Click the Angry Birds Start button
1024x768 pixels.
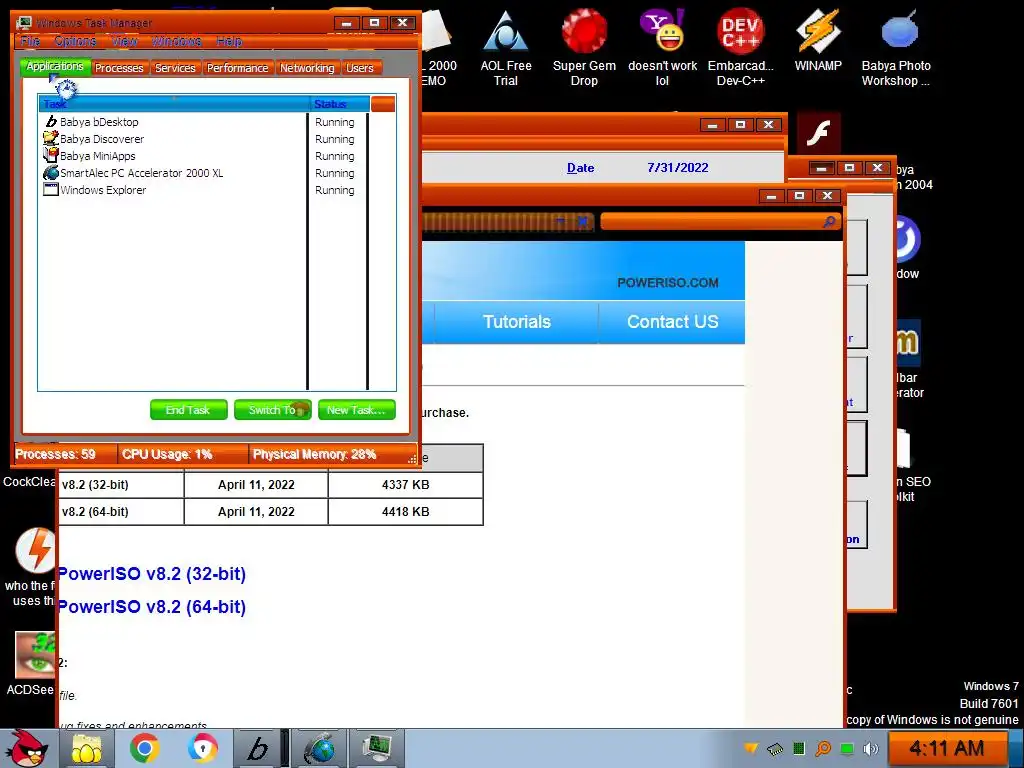25,748
